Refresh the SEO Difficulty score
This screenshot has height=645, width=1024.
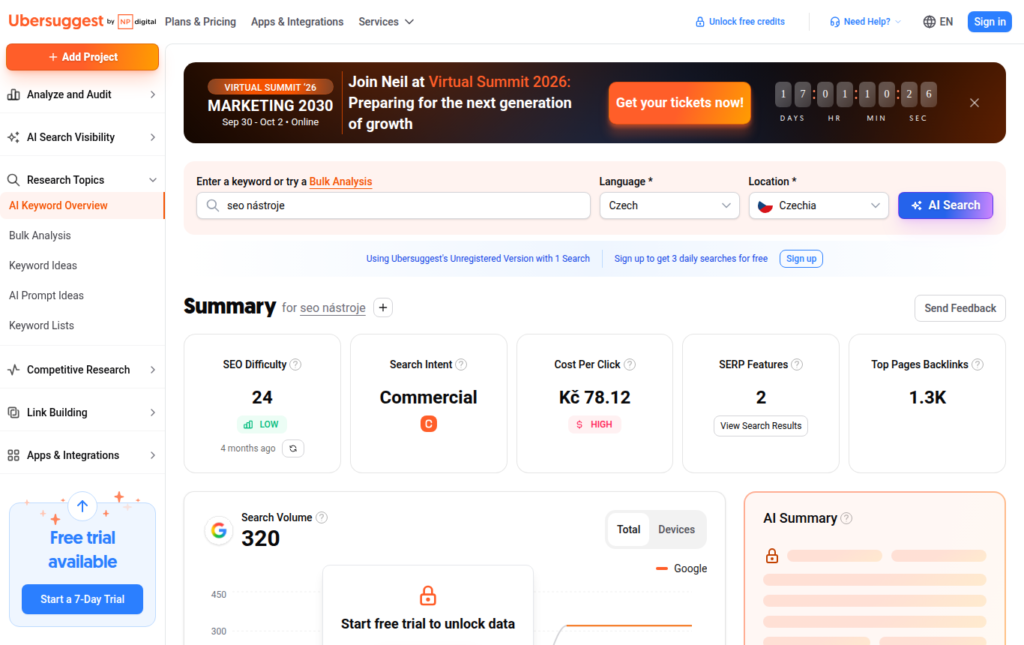pos(293,448)
